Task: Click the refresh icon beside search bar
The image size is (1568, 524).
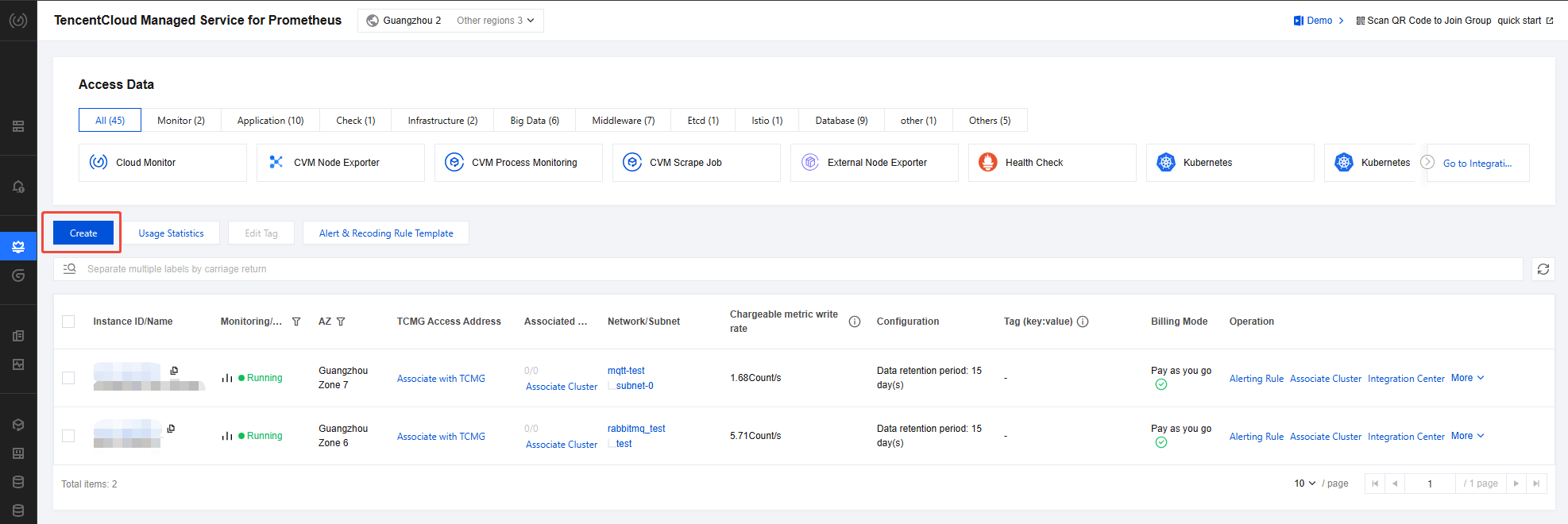Action: click(x=1543, y=269)
